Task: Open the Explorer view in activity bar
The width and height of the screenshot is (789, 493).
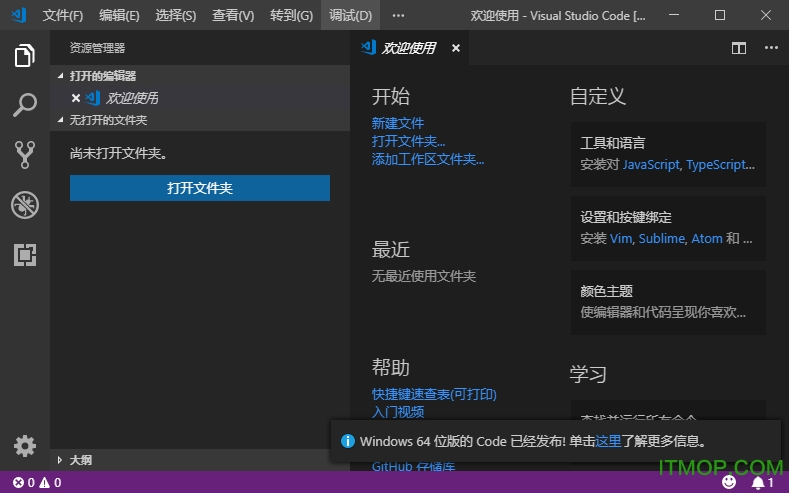Action: click(25, 55)
